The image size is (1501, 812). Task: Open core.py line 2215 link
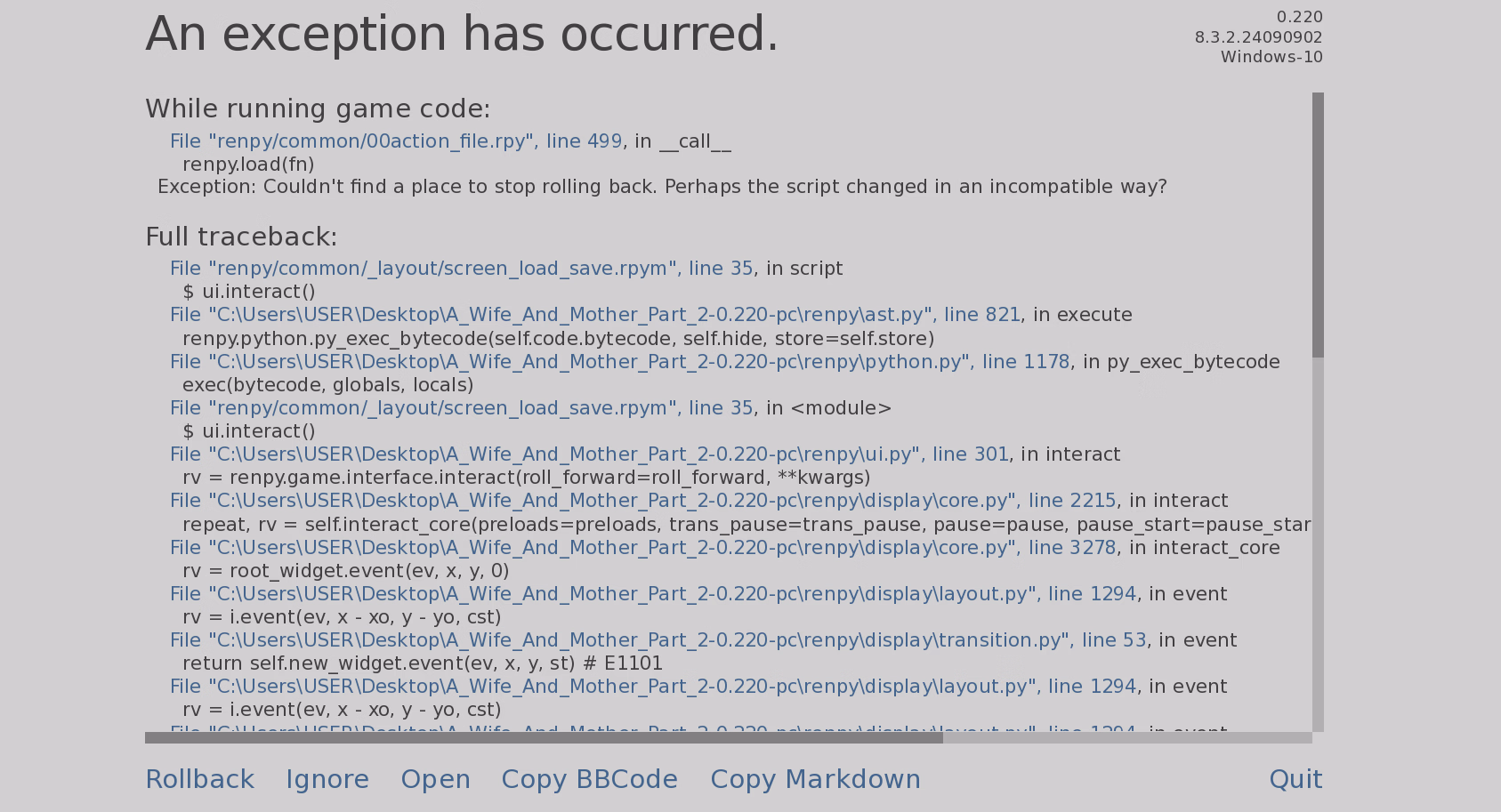coord(642,501)
